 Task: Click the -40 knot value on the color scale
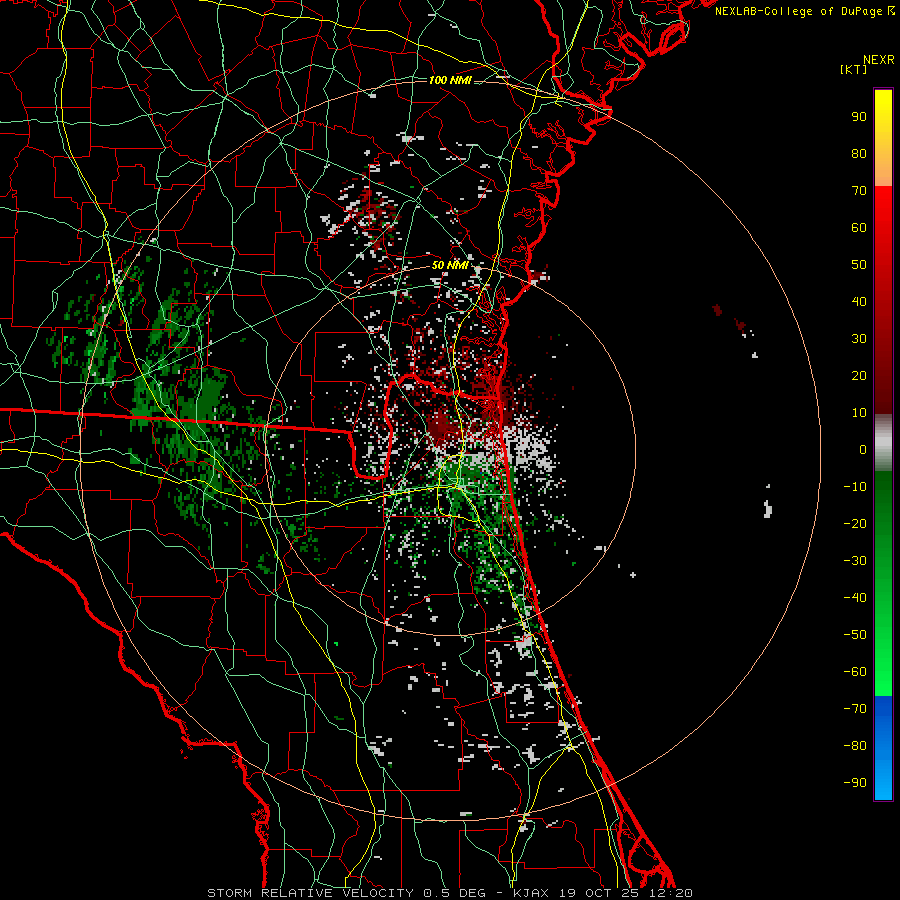click(855, 598)
